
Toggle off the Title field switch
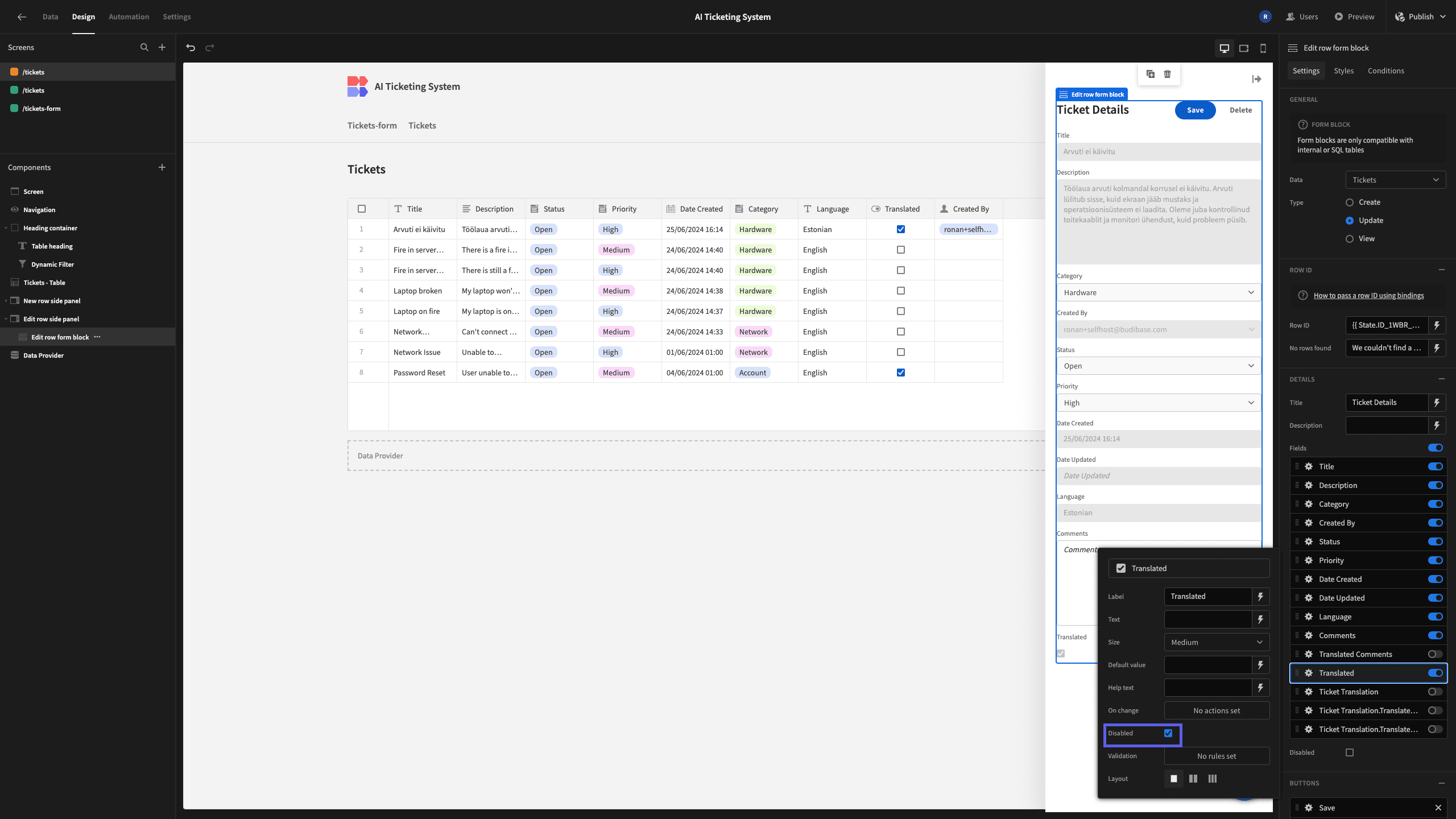(x=1436, y=466)
